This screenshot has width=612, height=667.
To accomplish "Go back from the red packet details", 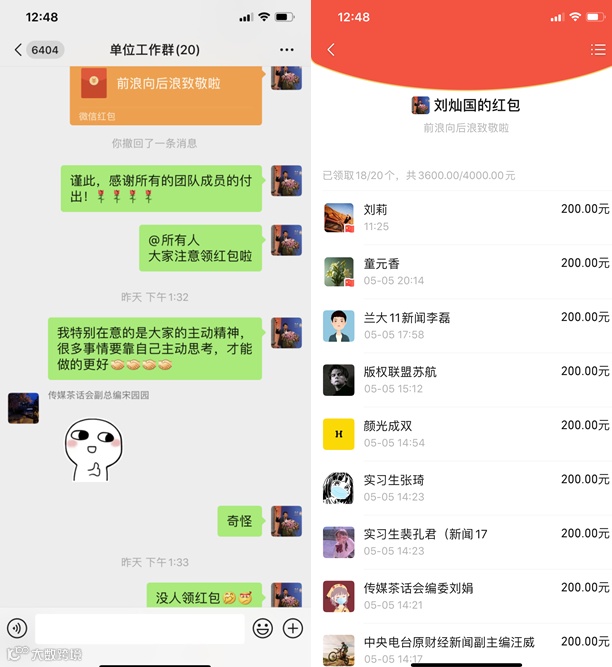I will pos(331,50).
